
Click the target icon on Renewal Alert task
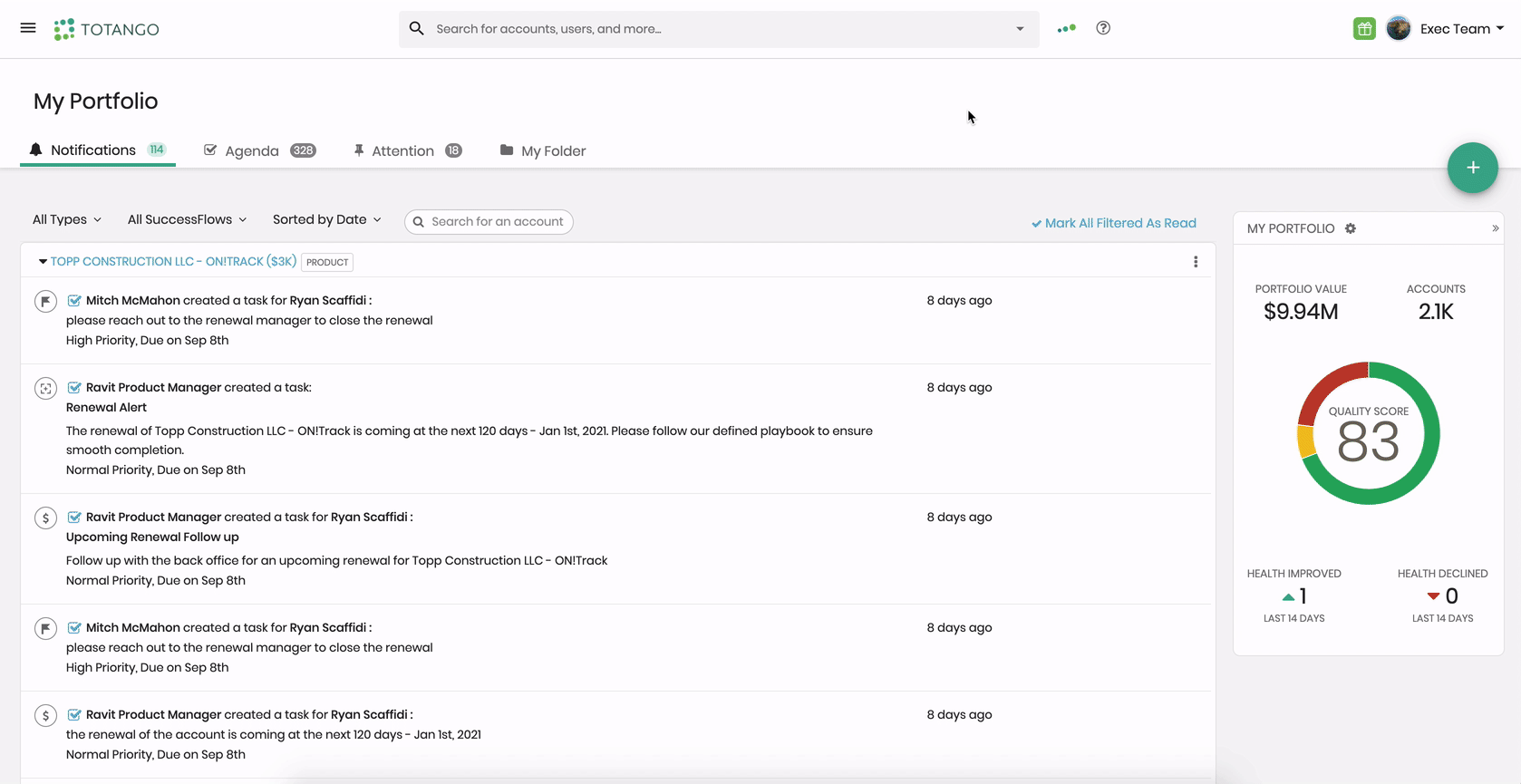[45, 388]
